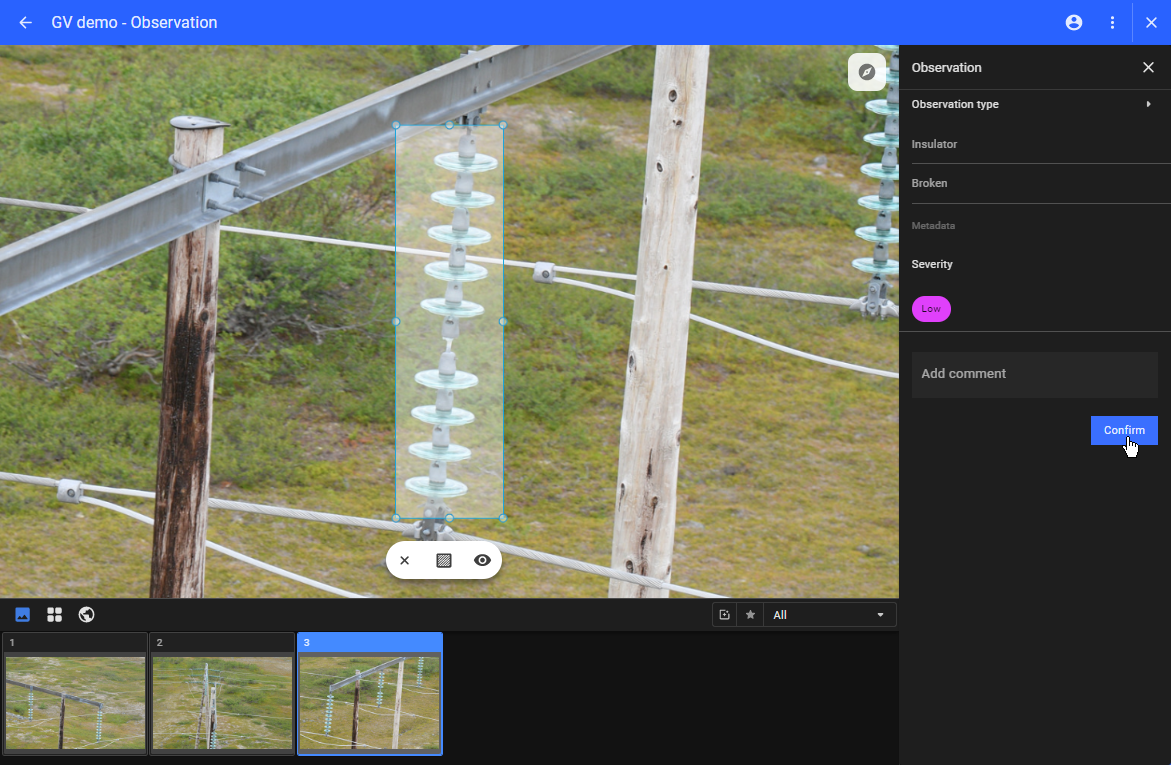This screenshot has width=1171, height=765.
Task: Open thumbnail image 2
Action: (x=222, y=700)
